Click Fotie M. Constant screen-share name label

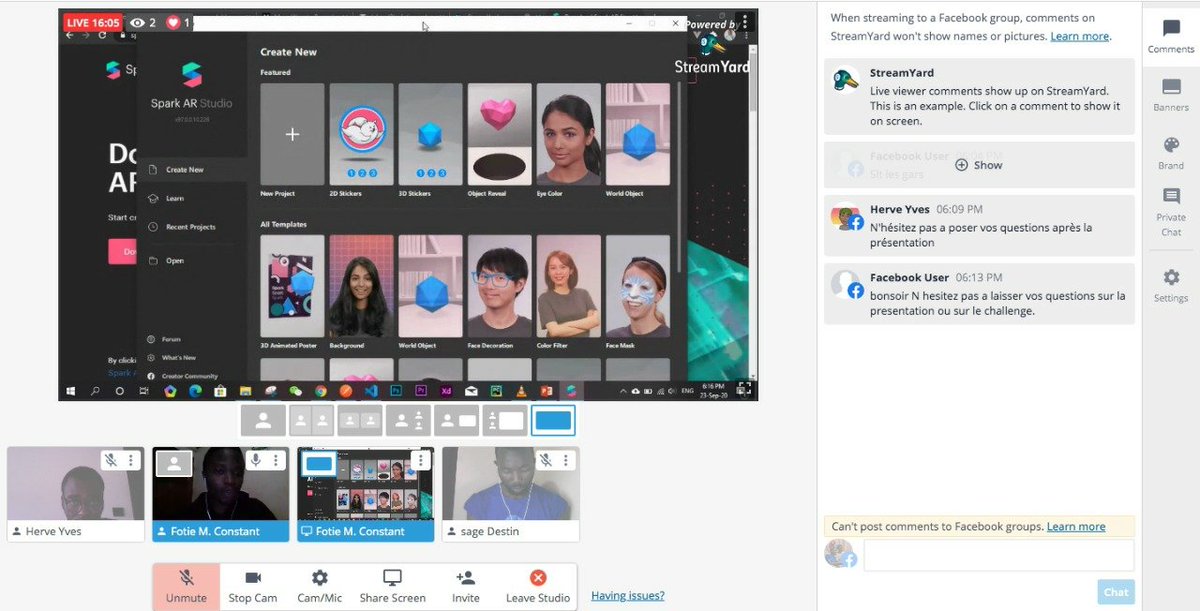(x=360, y=531)
